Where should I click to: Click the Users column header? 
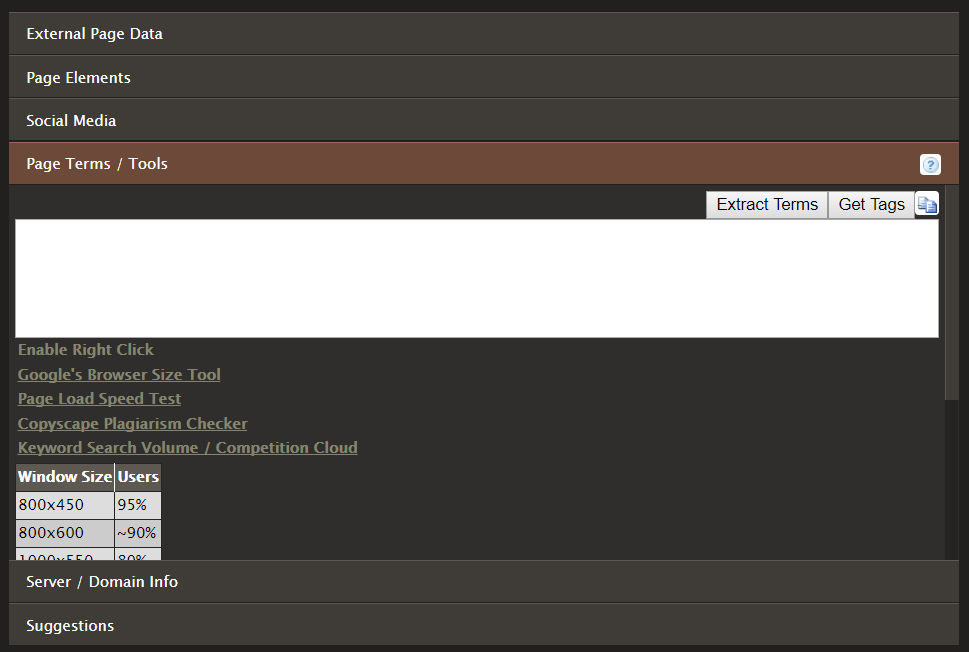pyautogui.click(x=138, y=477)
